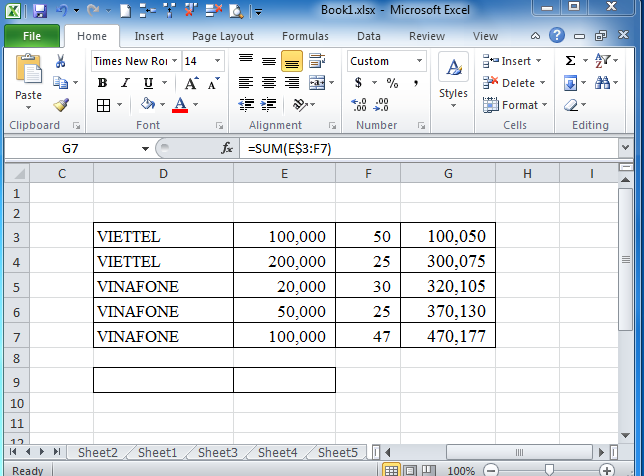The image size is (644, 476).
Task: Open the File tab
Action: [32, 36]
